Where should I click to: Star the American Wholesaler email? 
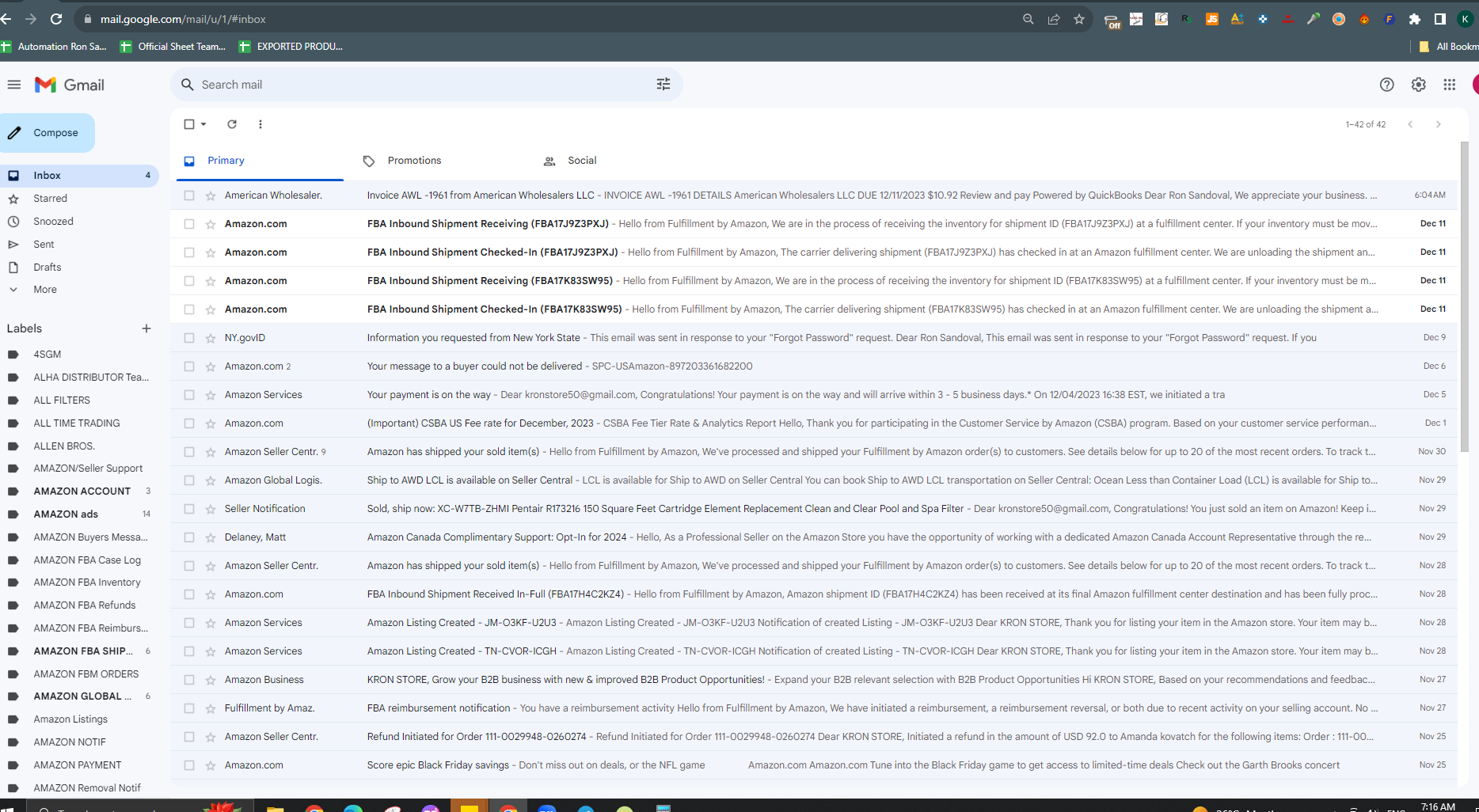point(211,195)
